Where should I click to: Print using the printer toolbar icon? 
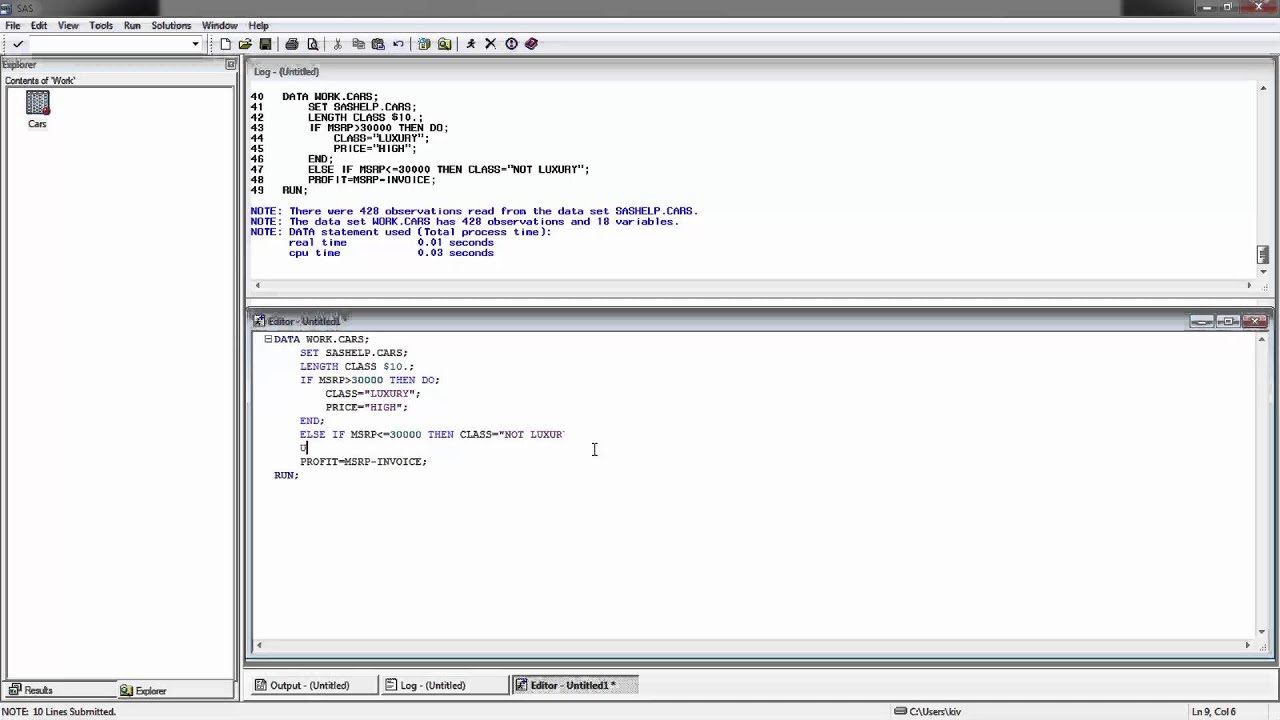(x=292, y=44)
